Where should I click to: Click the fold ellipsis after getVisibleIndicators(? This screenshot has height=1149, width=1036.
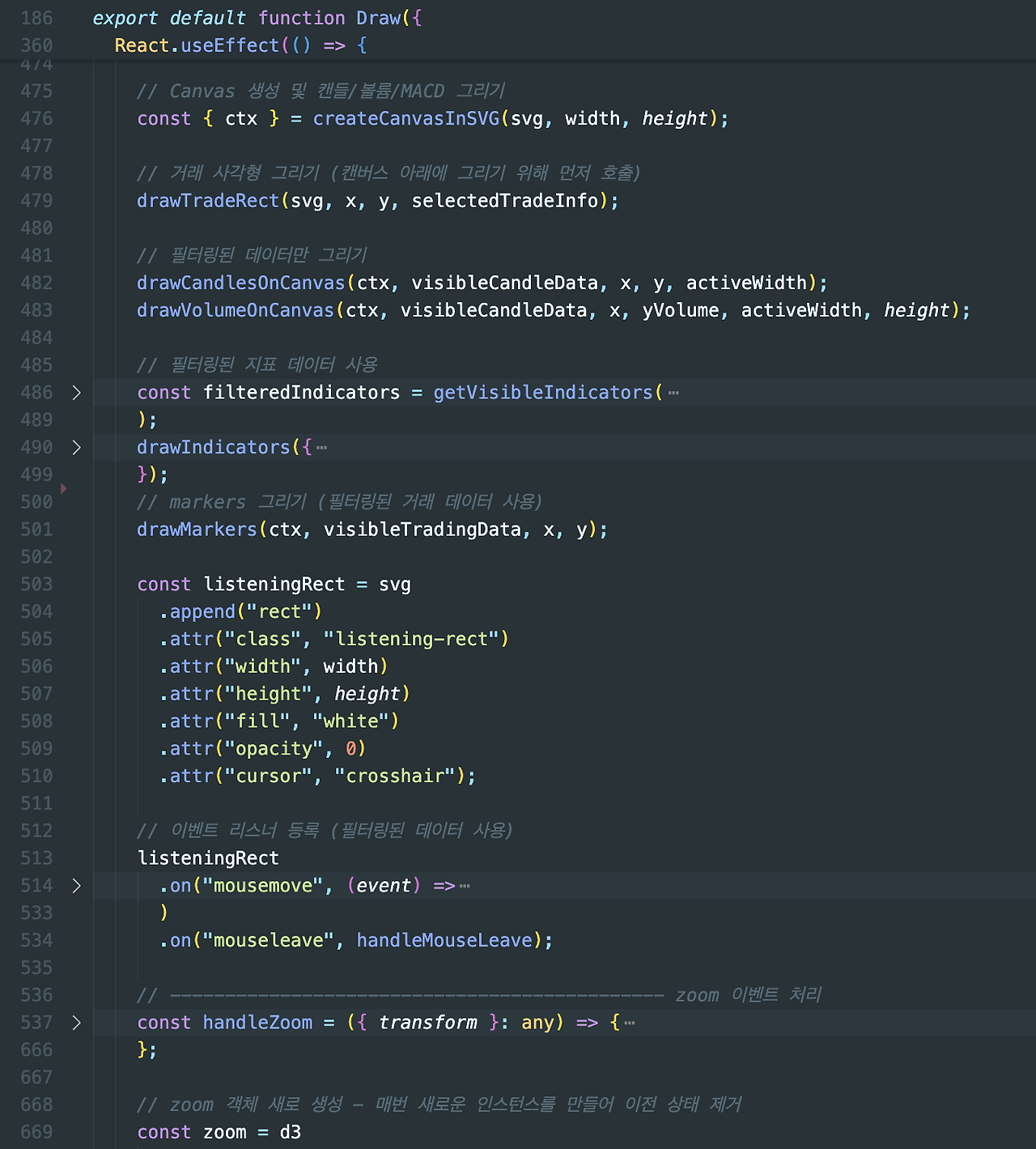(x=673, y=394)
